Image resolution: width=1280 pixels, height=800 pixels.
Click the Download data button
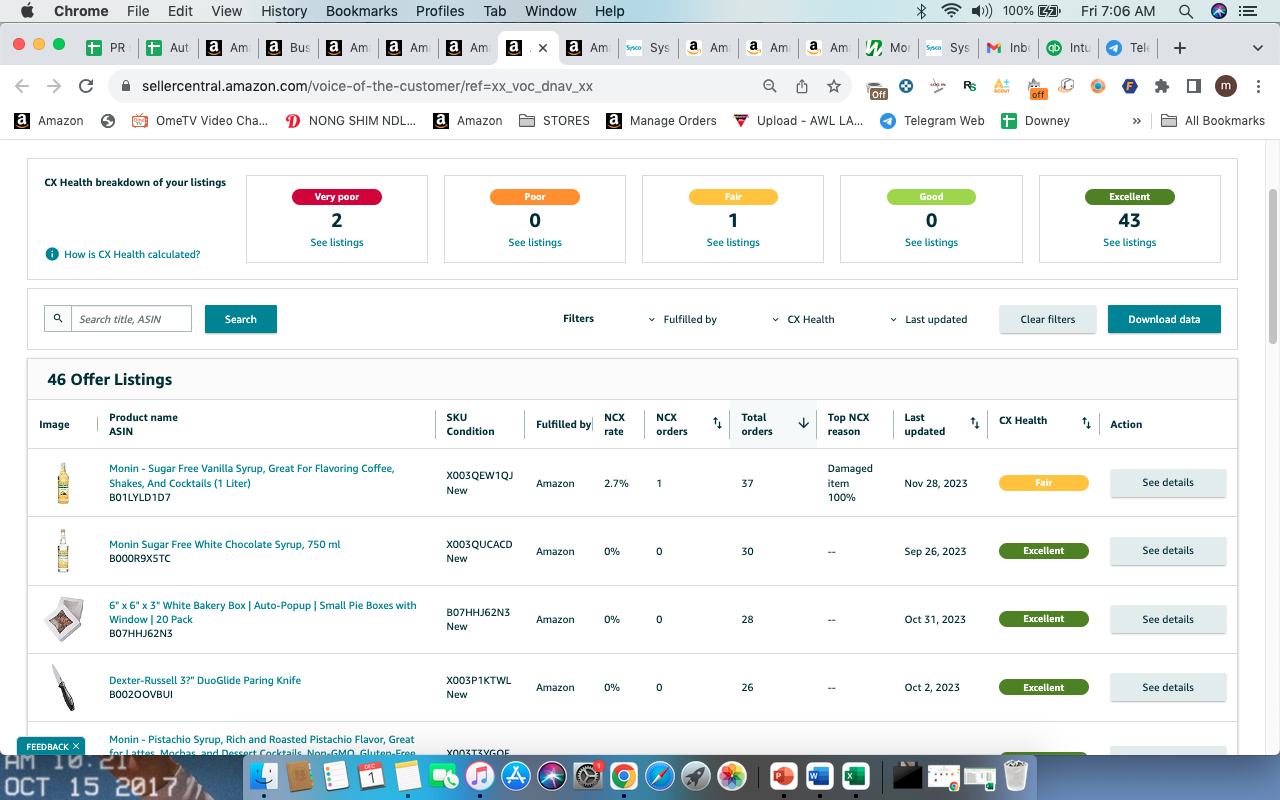[x=1164, y=319]
